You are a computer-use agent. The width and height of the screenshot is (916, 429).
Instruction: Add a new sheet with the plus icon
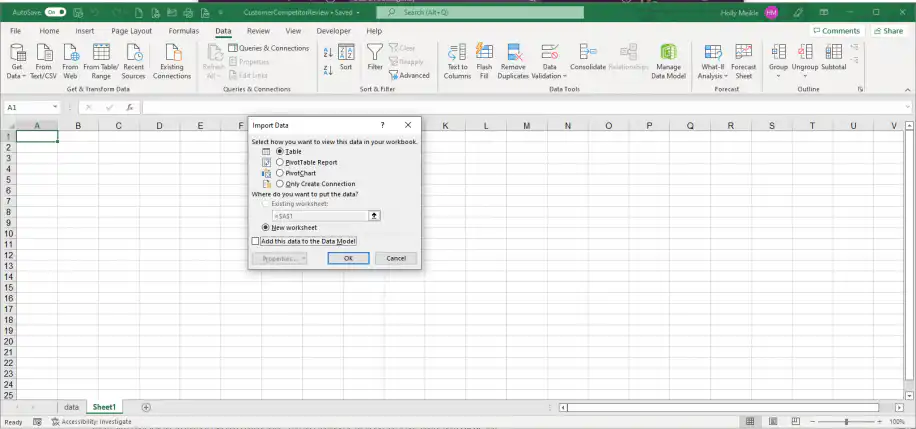click(x=146, y=407)
